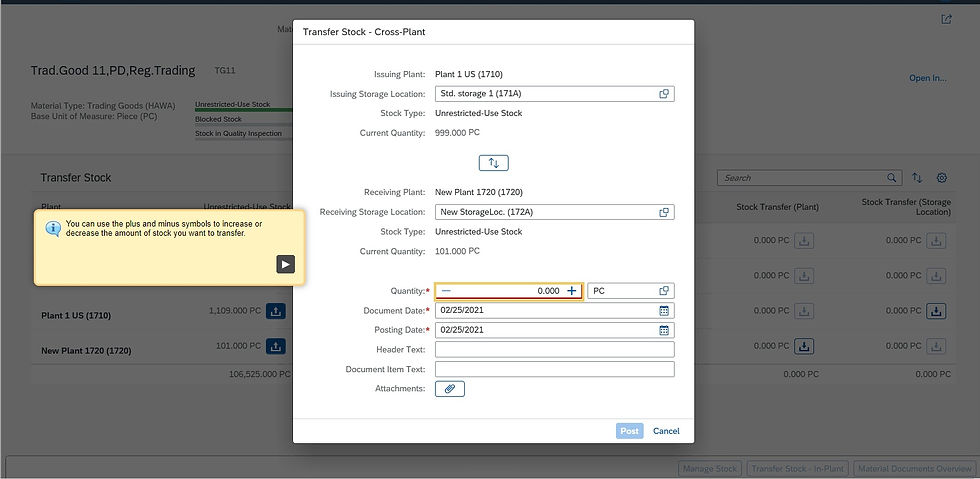Image resolution: width=980 pixels, height=479 pixels.
Task: Open the Document Date calendar picker
Action: click(x=664, y=310)
